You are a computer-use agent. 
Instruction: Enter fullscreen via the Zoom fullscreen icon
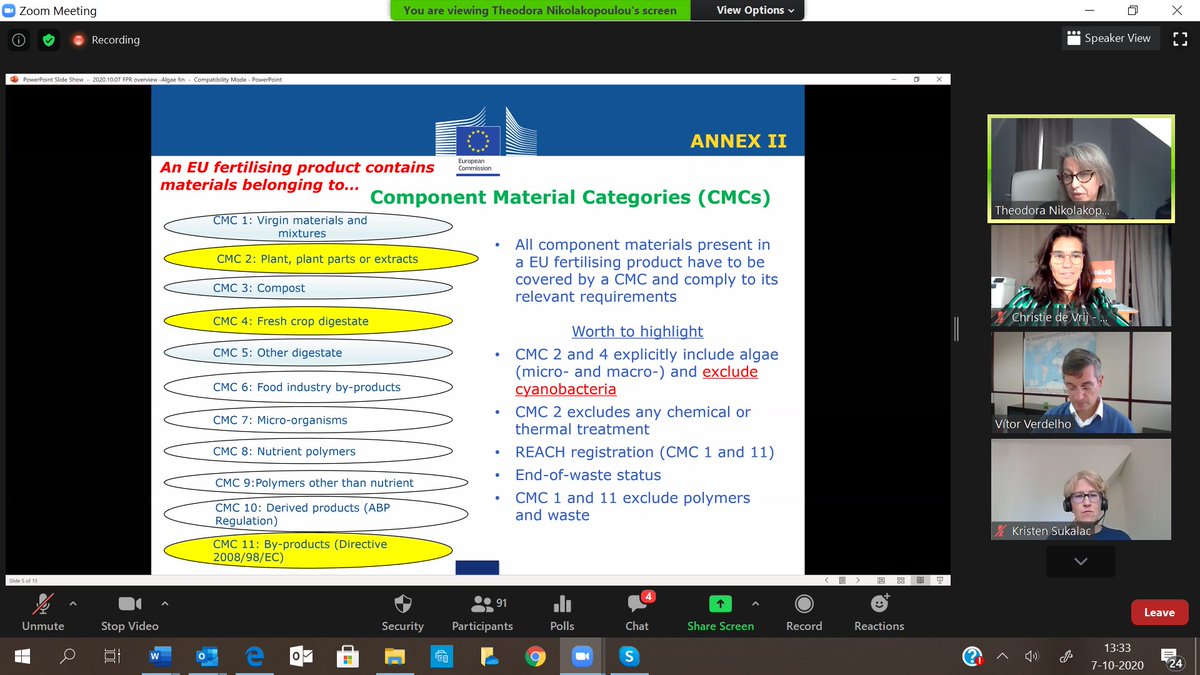pos(1181,38)
